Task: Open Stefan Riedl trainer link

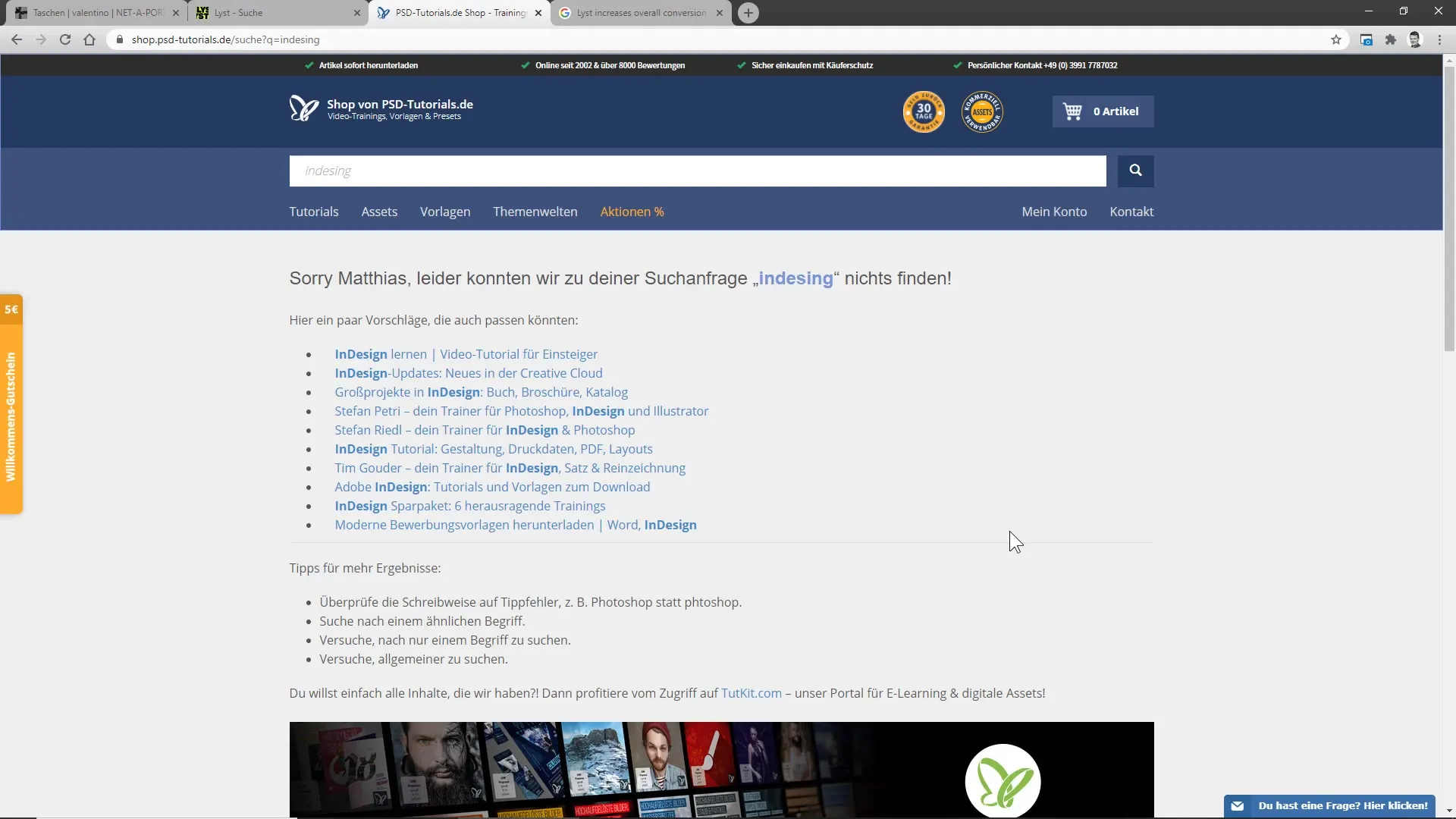Action: pos(485,430)
